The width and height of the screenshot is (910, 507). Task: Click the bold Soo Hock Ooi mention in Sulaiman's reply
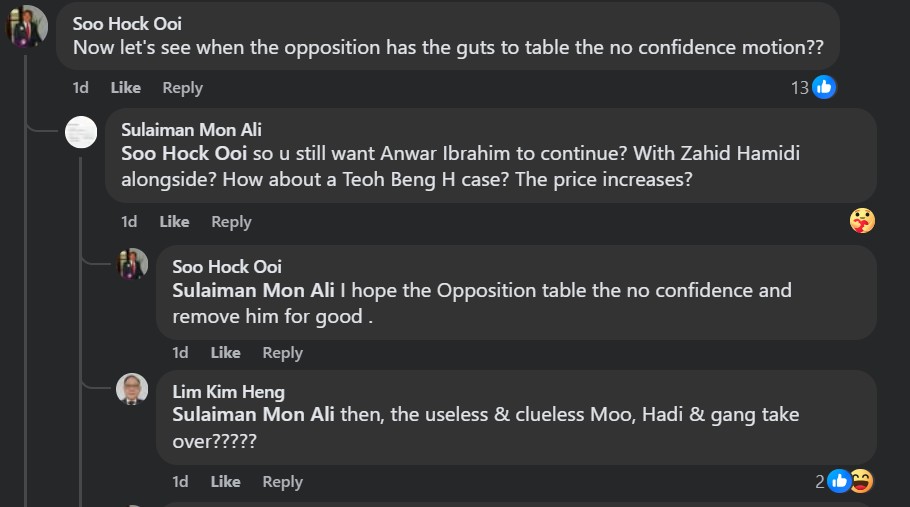coord(184,153)
